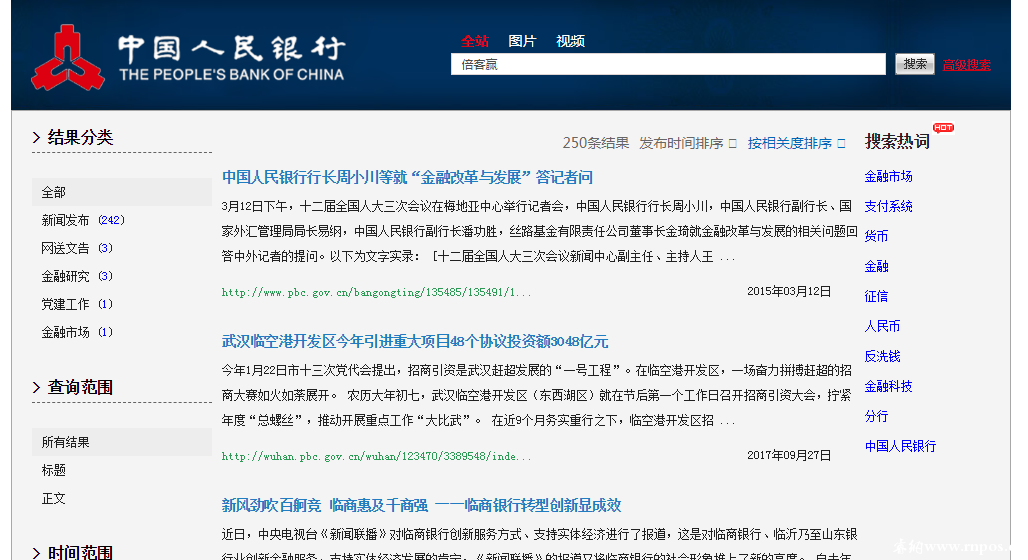
Task: Click the 搜索 button
Action: (915, 64)
